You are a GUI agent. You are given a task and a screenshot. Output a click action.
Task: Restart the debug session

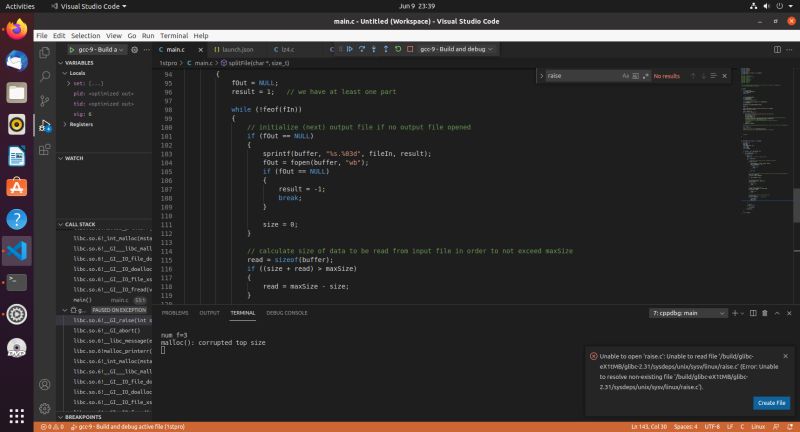[x=398, y=49]
